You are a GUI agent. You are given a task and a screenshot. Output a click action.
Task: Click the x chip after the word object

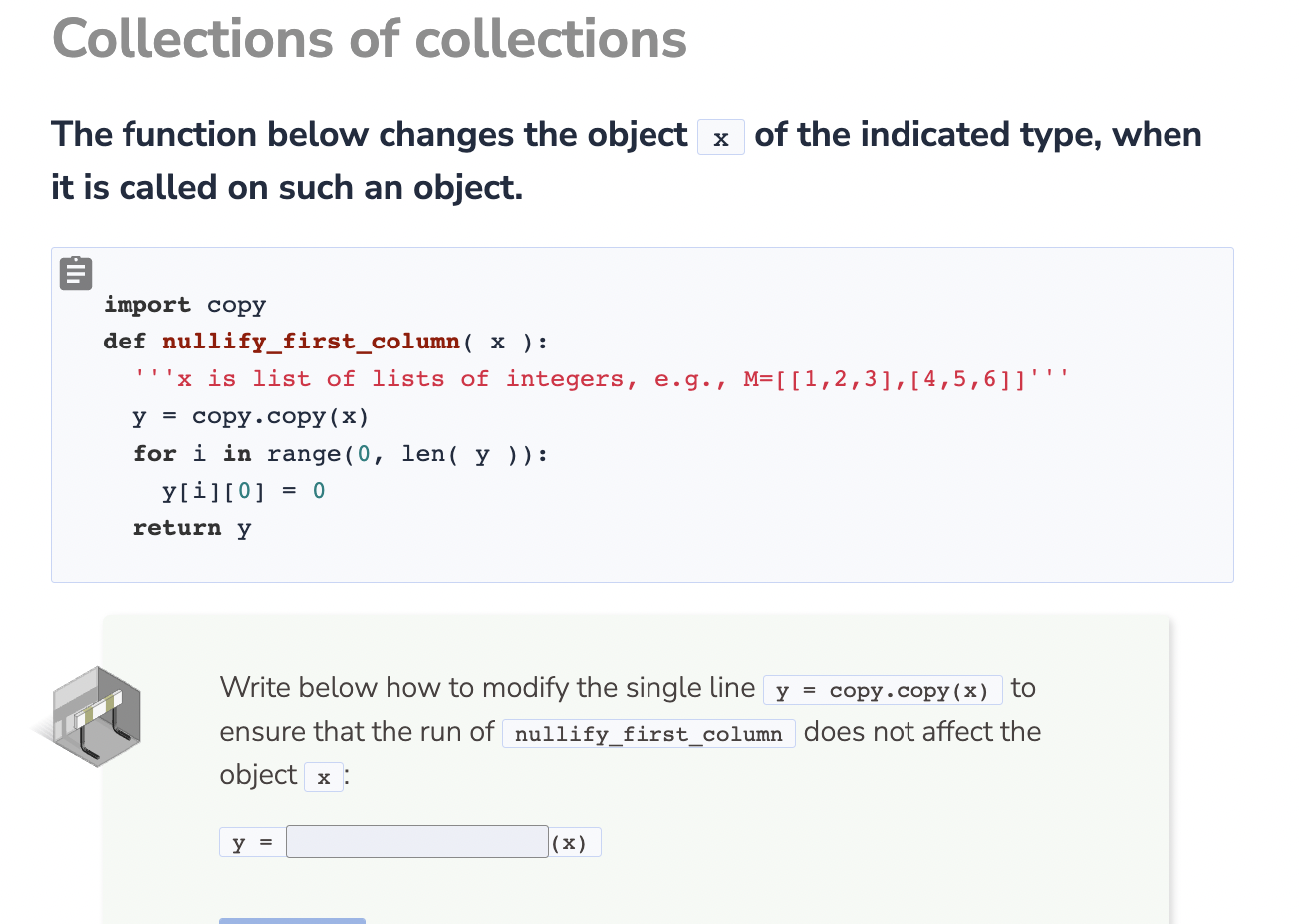click(323, 777)
